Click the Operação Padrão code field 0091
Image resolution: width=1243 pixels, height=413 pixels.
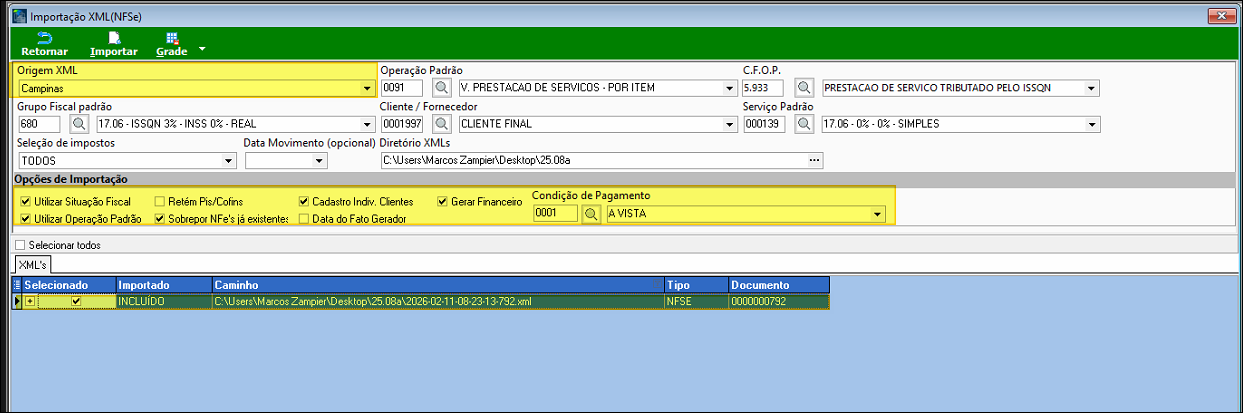pos(403,88)
